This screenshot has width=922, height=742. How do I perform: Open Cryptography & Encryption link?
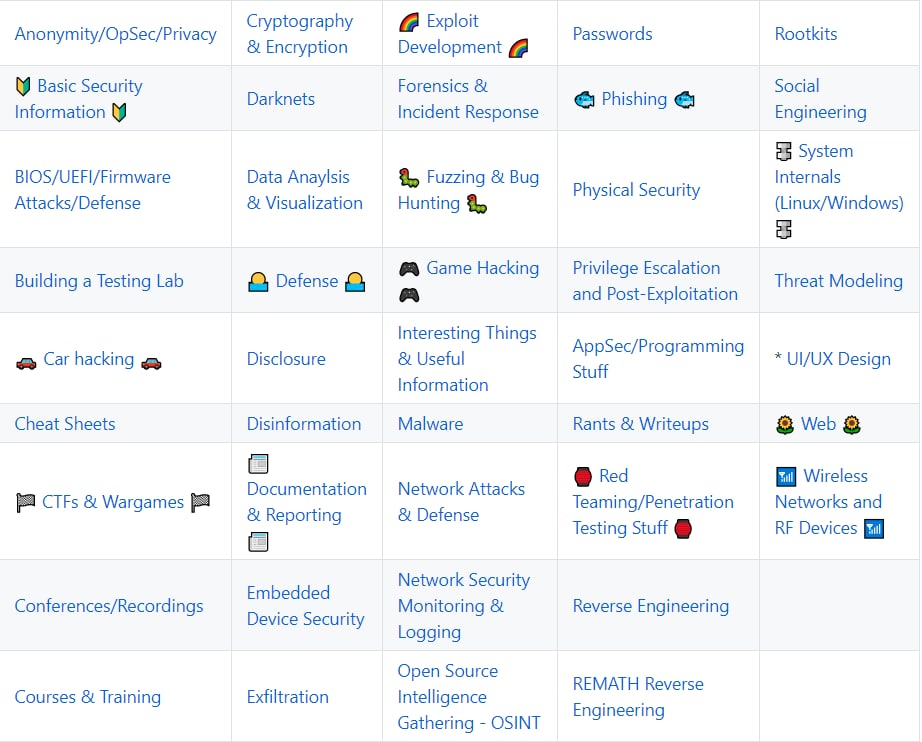pyautogui.click(x=299, y=34)
